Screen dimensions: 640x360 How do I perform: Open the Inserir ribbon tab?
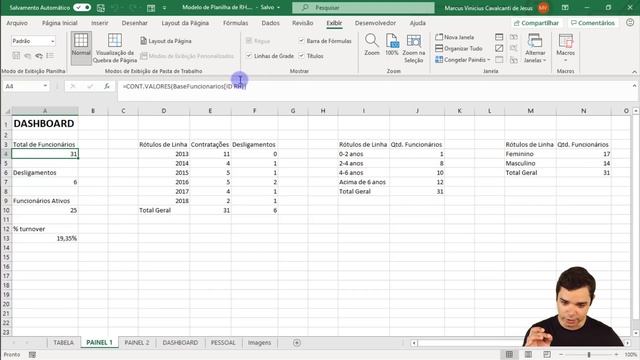tap(100, 23)
